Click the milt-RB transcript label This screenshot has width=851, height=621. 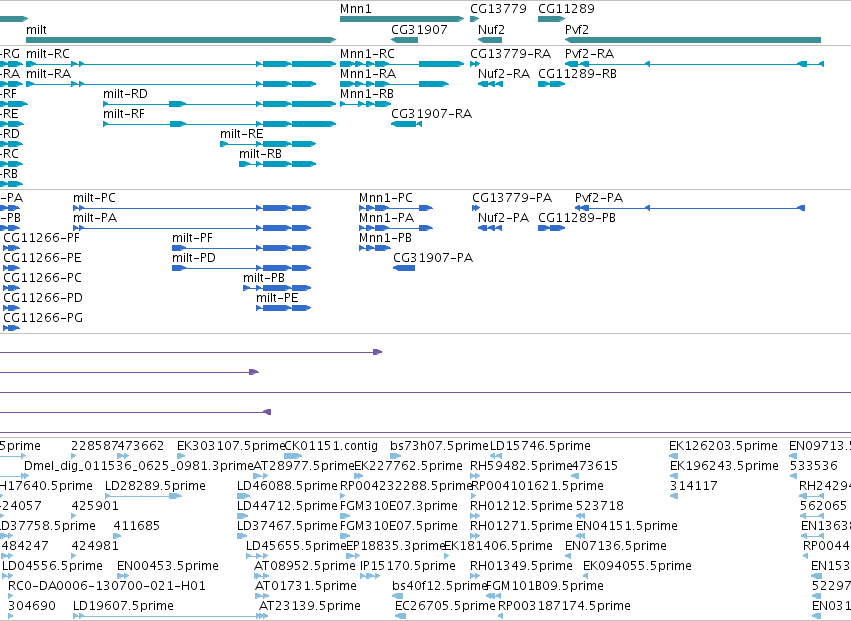261,154
